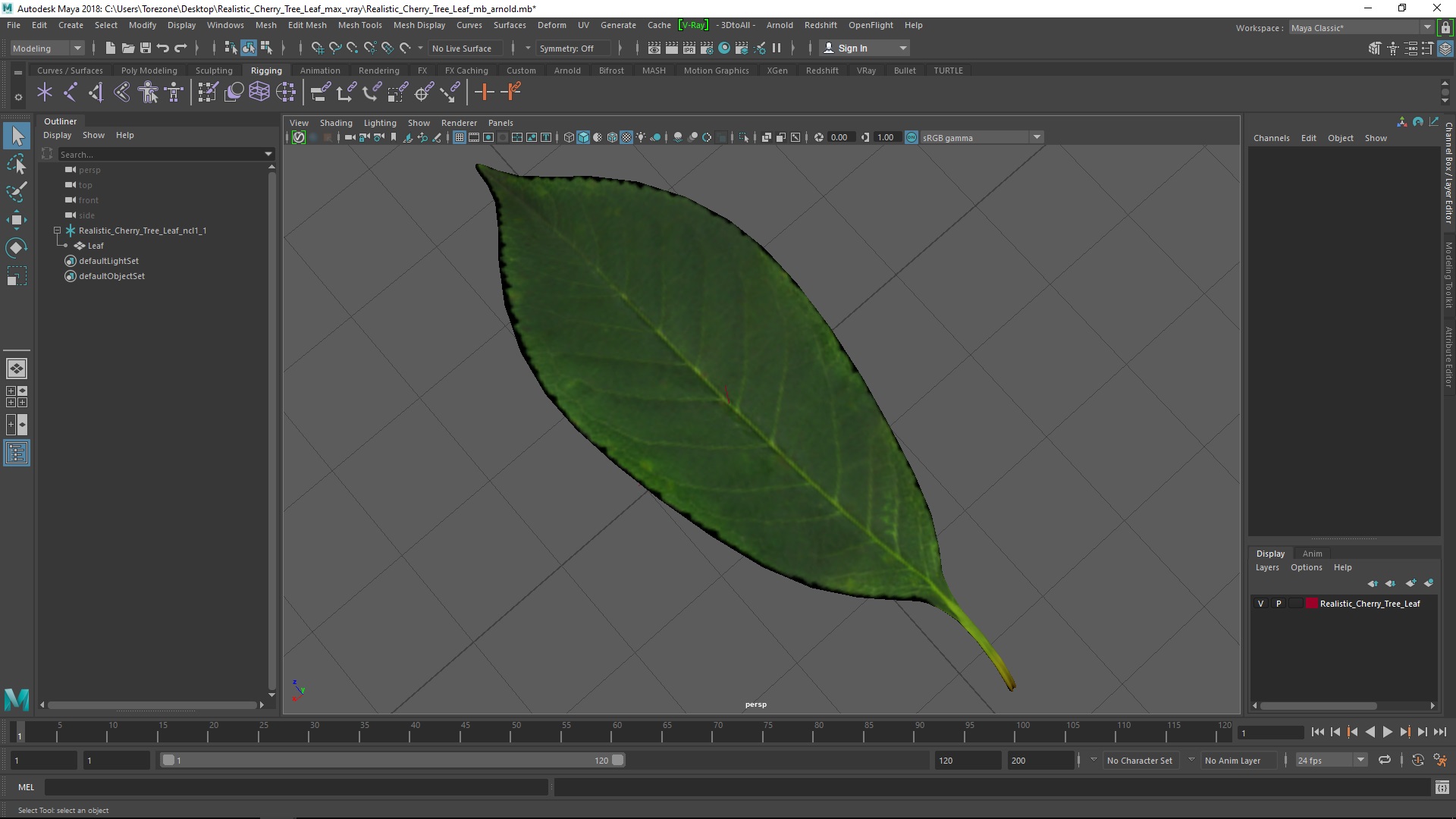
Task: Click the Create Locator shelf icon
Action: (x=45, y=93)
